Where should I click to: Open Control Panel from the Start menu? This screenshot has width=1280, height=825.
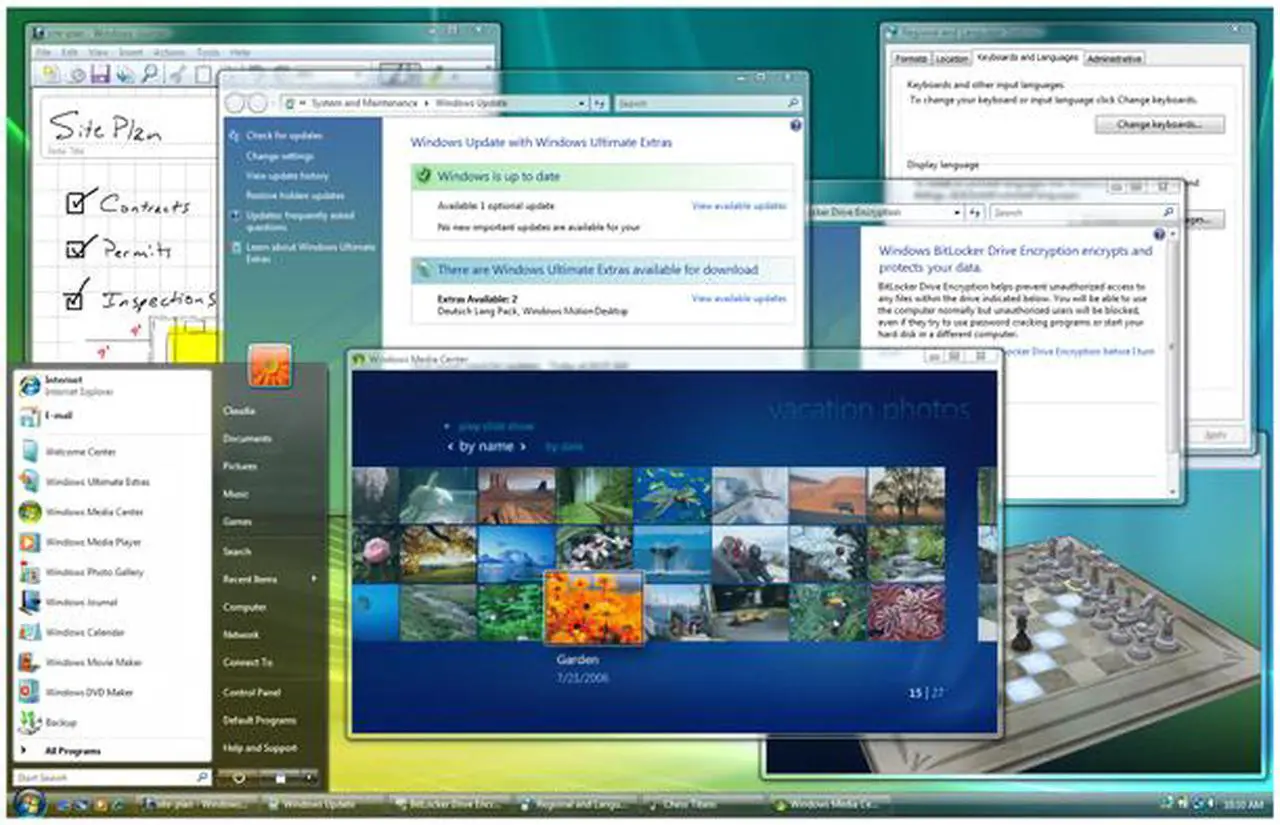(x=251, y=692)
